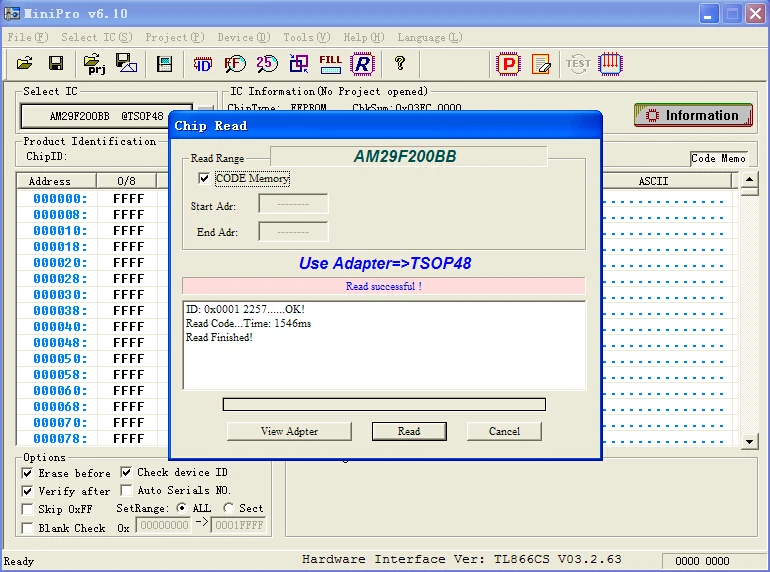The width and height of the screenshot is (770, 572).
Task: Open the File menu
Action: [28, 37]
